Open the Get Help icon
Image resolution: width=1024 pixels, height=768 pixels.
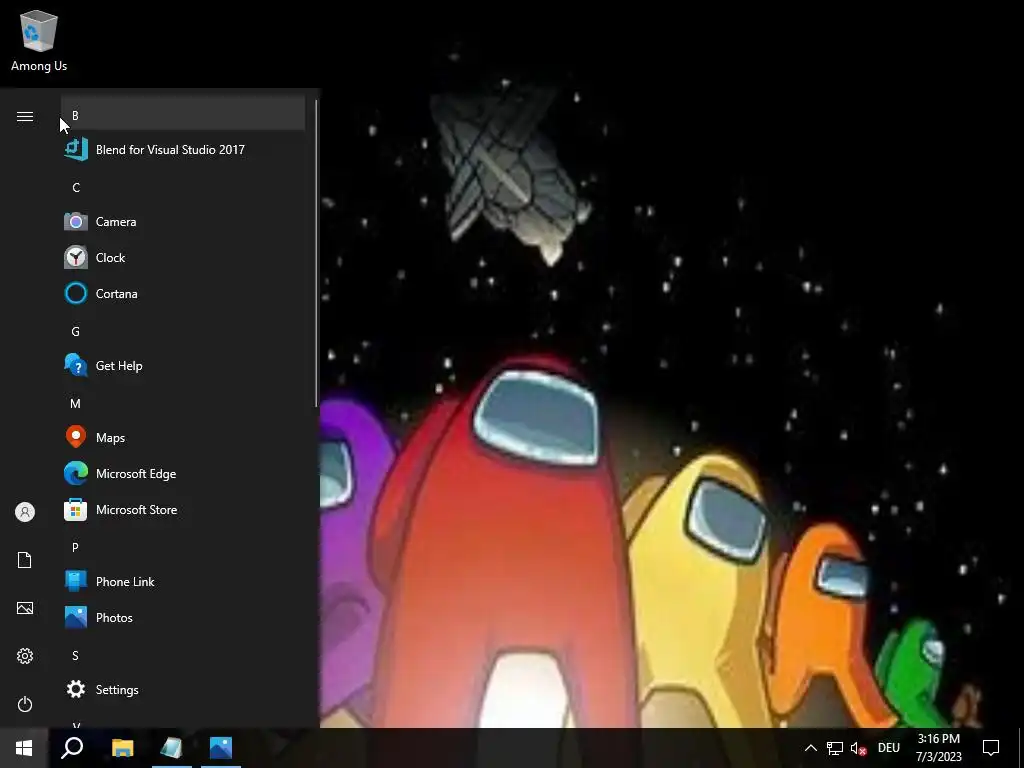(76, 366)
